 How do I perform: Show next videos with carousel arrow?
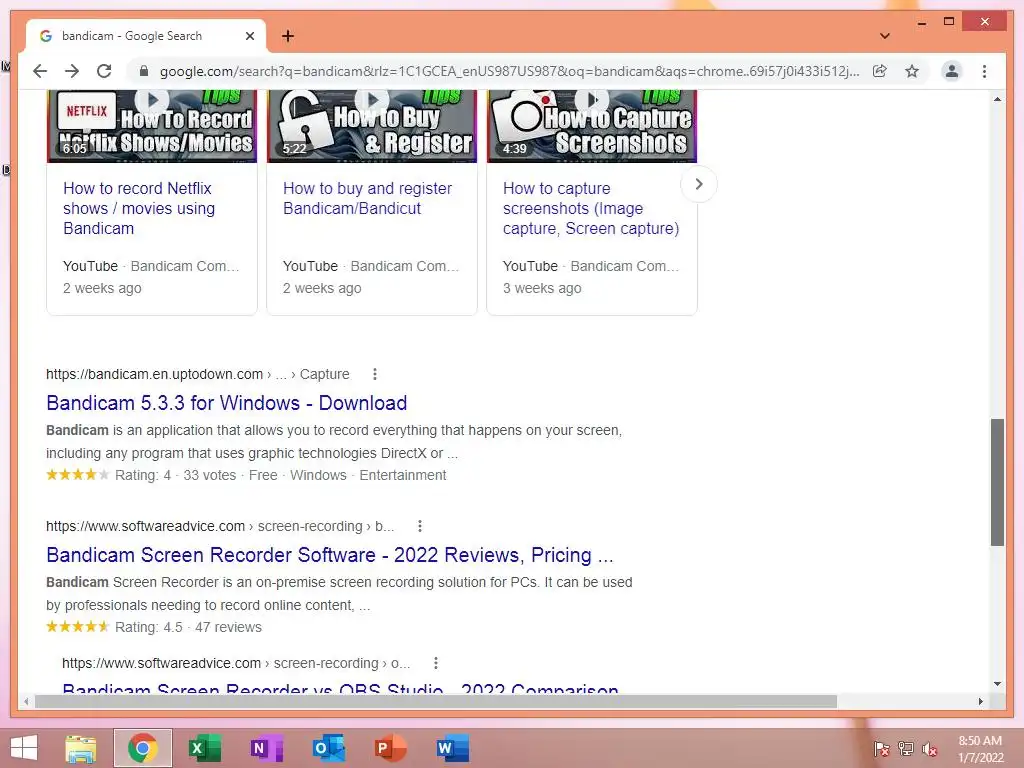tap(699, 184)
